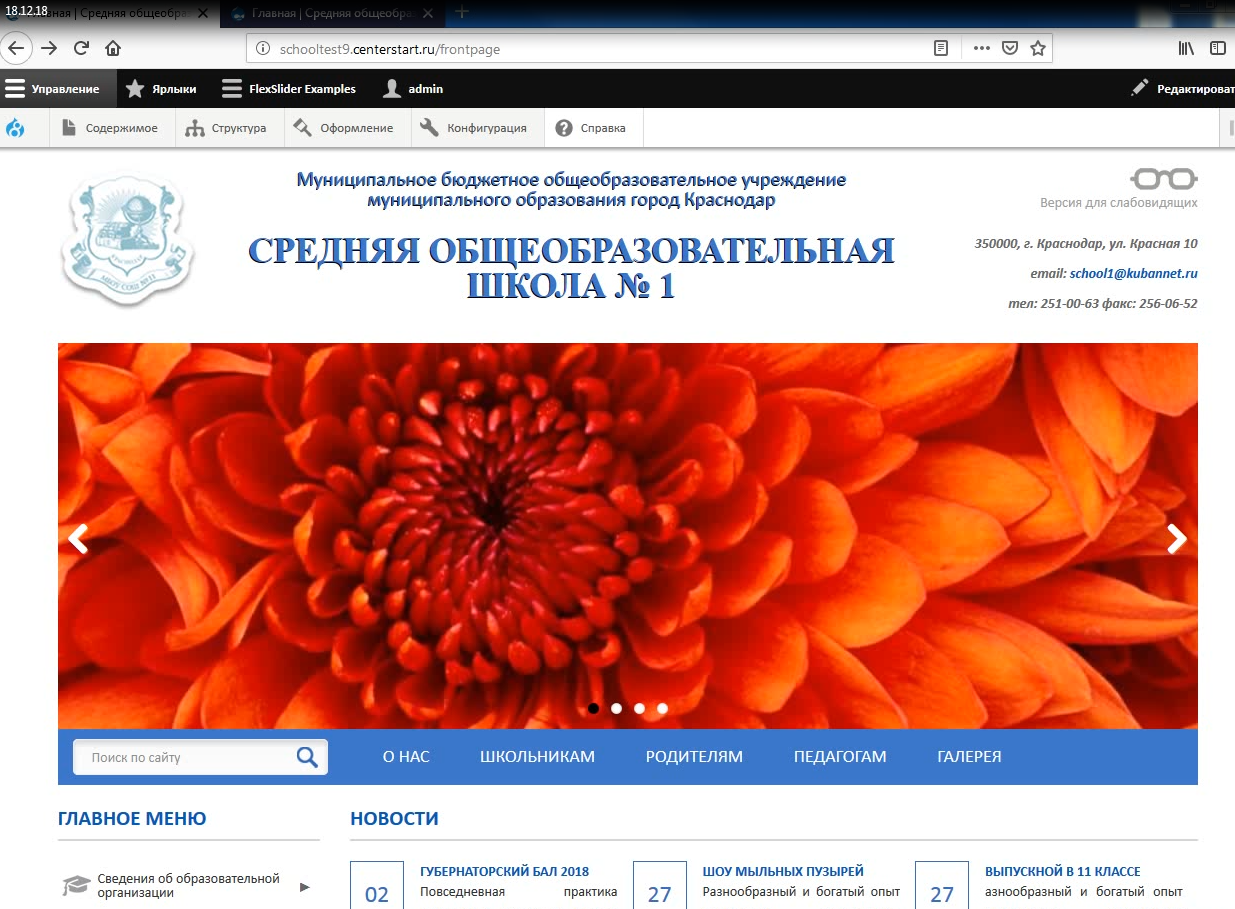Click the 27 date box beside ВЫПУСКНОЙ В 11 КЛАССЕ
Image resolution: width=1235 pixels, height=909 pixels.
coord(942,885)
